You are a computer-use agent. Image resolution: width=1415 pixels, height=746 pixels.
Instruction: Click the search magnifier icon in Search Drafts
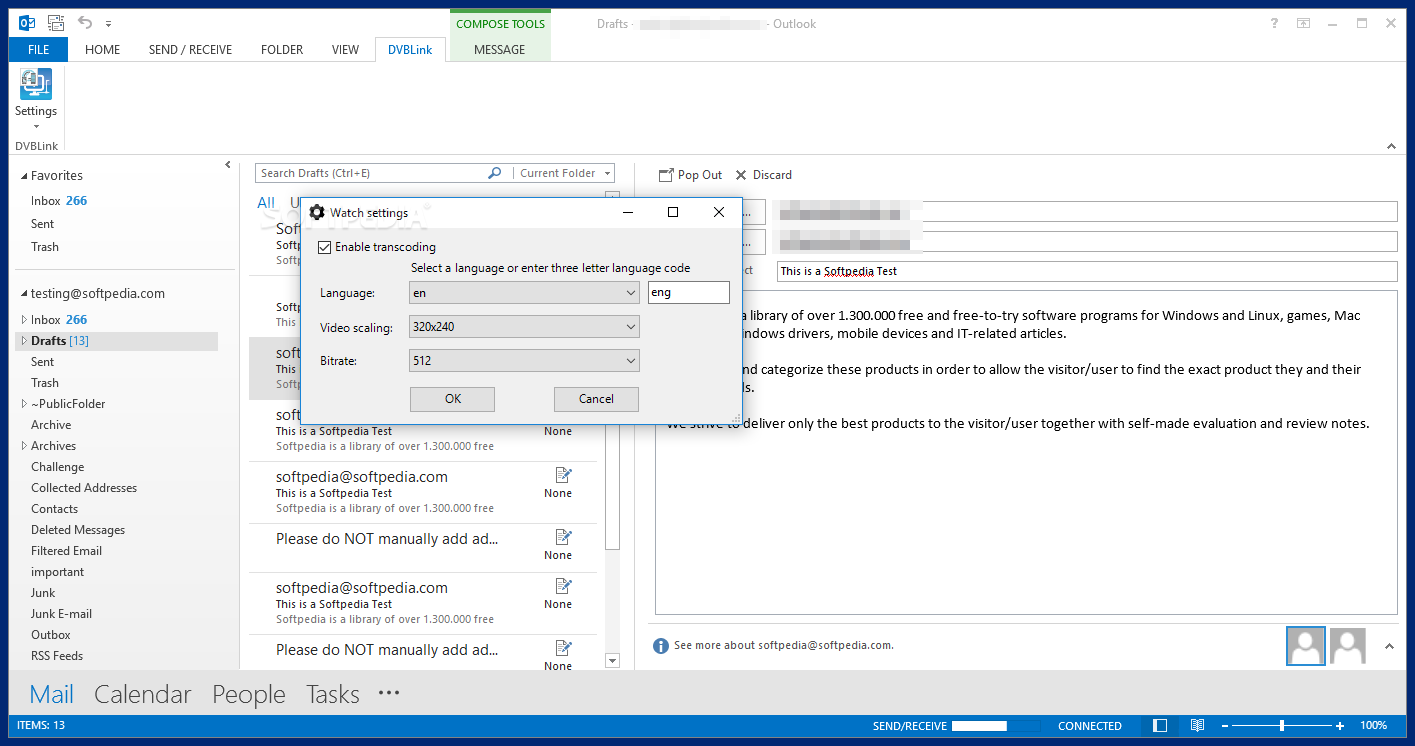(x=494, y=173)
